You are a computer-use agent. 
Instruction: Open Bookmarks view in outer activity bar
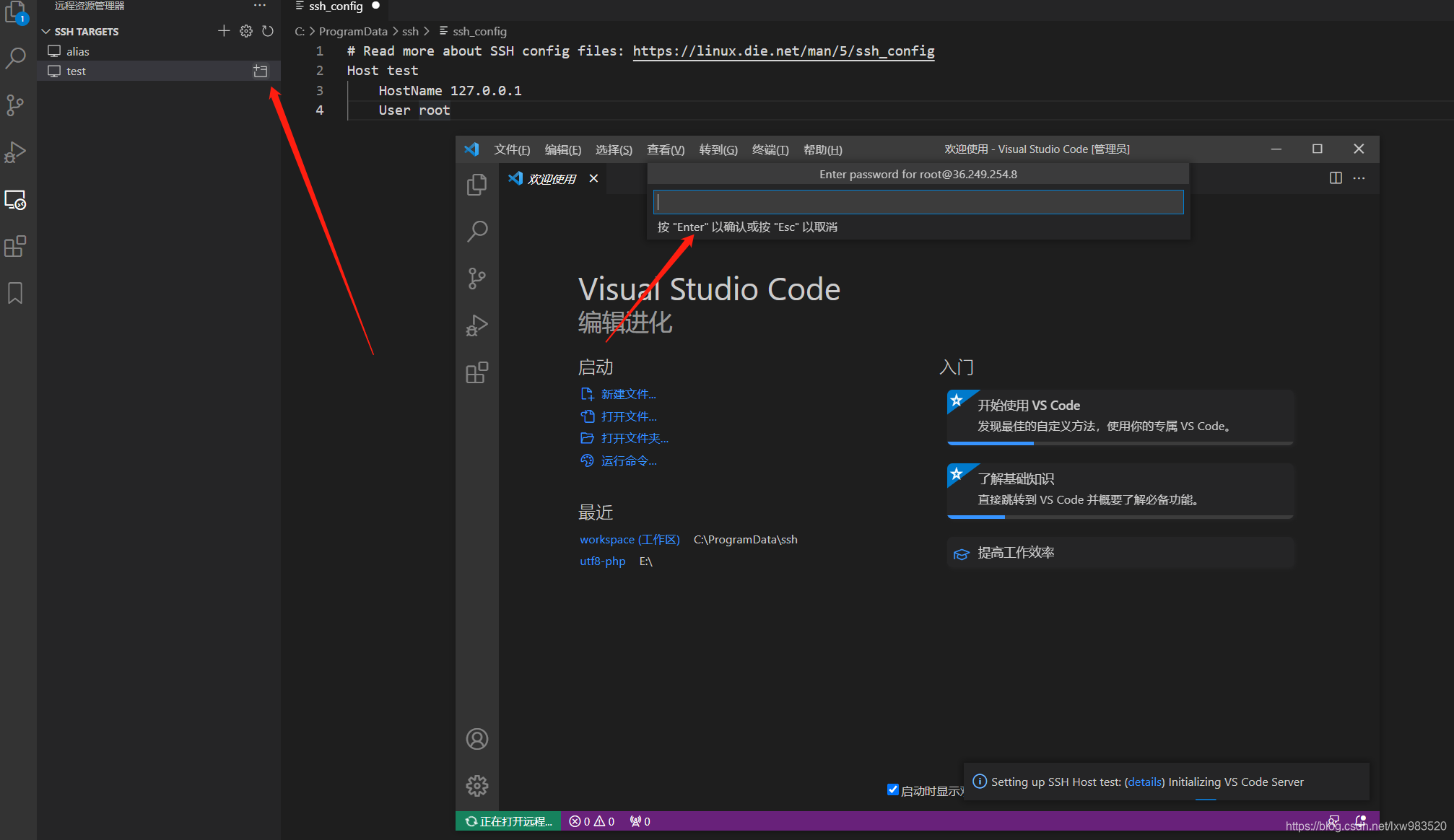(15, 294)
